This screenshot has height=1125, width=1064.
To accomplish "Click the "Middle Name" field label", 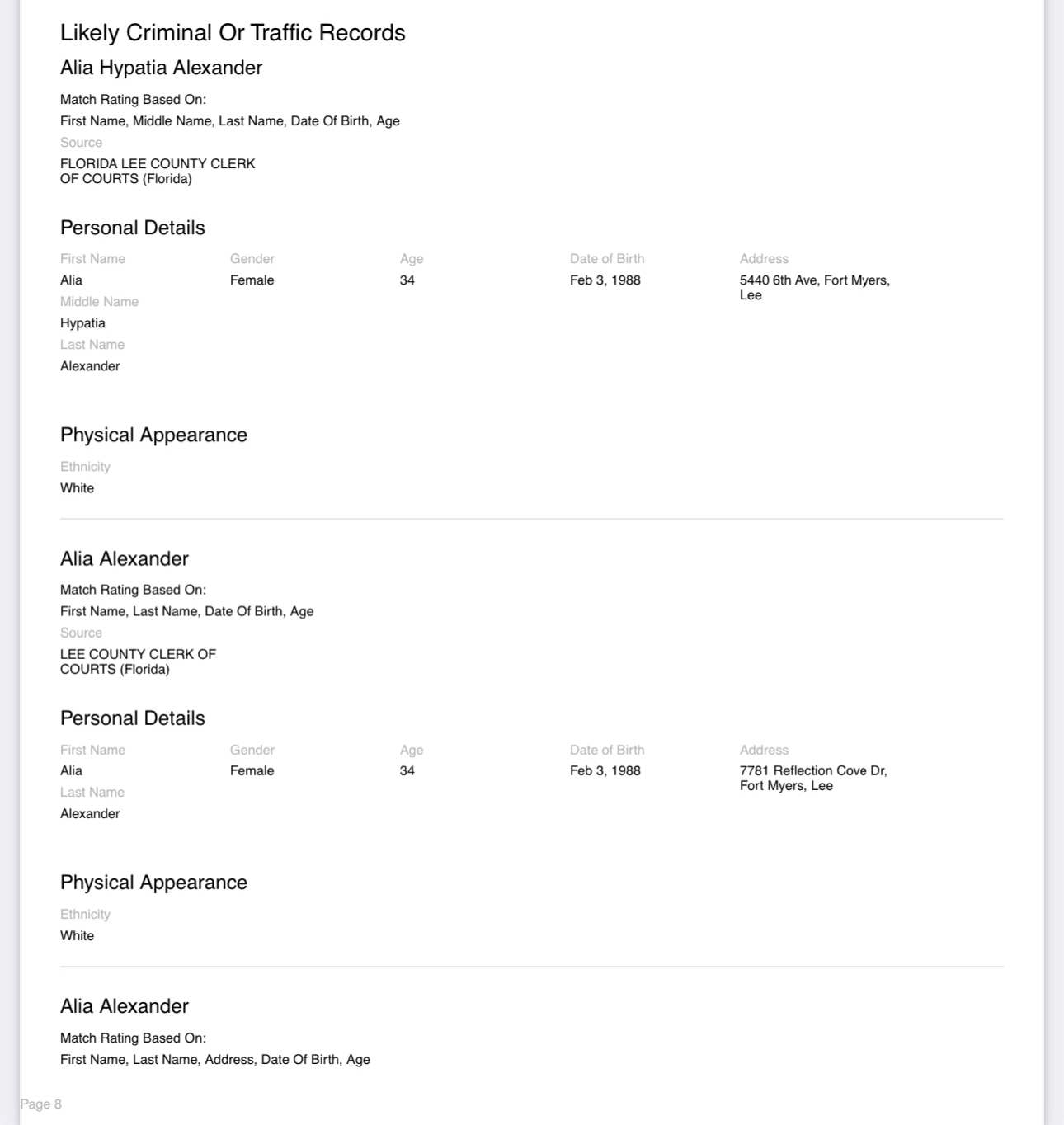I will pos(99,302).
